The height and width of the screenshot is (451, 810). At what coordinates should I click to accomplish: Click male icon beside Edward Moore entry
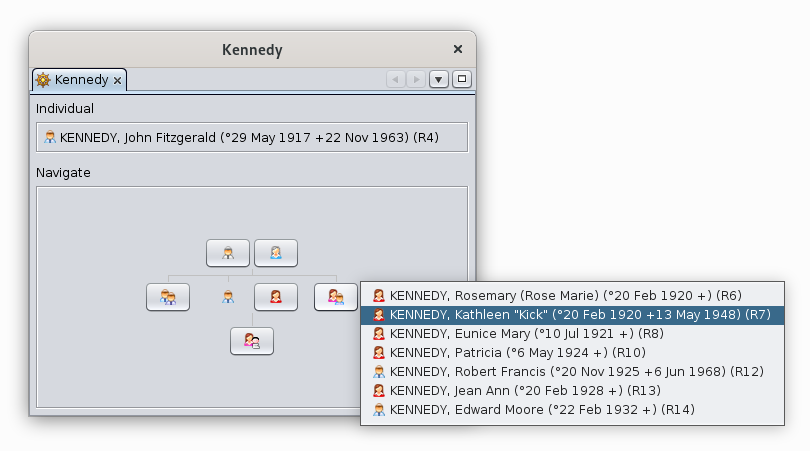point(379,410)
